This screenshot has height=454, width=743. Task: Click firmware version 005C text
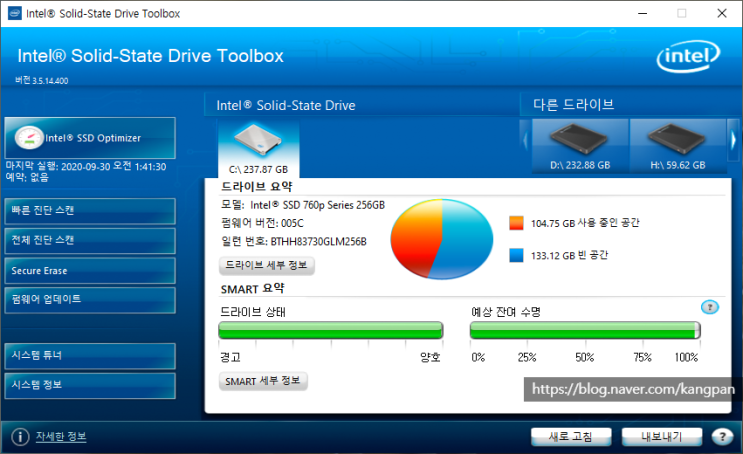click(x=292, y=223)
